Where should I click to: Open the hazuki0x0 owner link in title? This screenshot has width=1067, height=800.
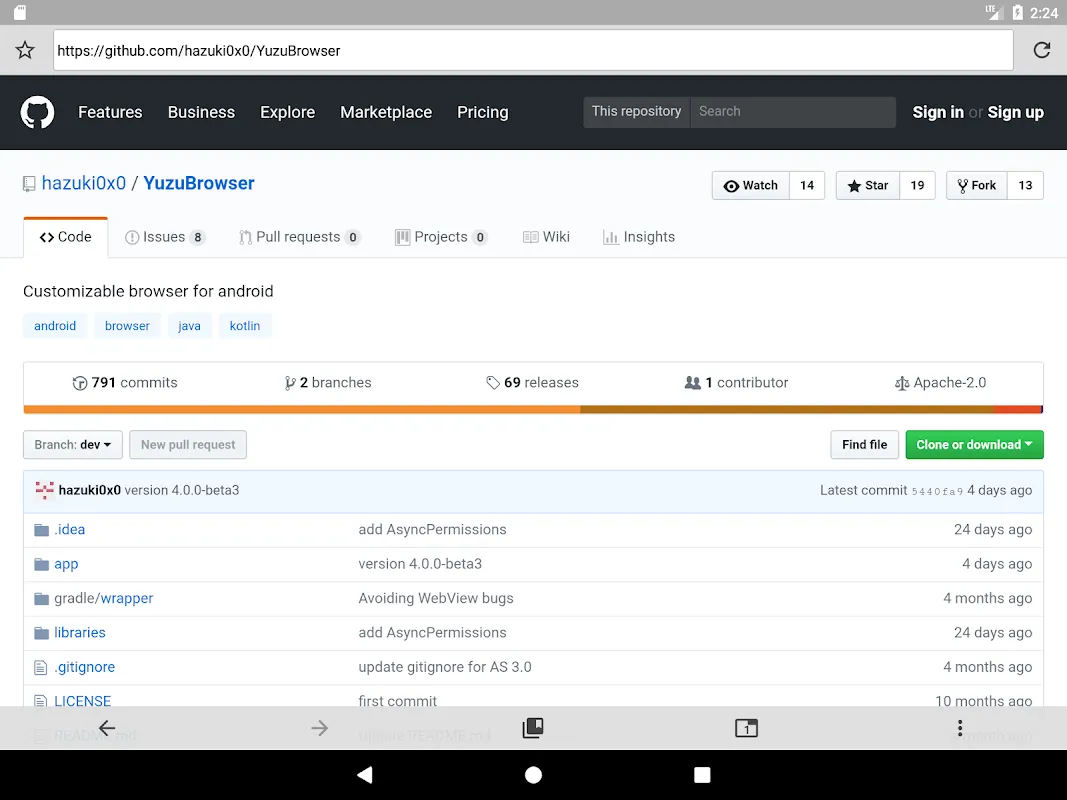(x=84, y=184)
